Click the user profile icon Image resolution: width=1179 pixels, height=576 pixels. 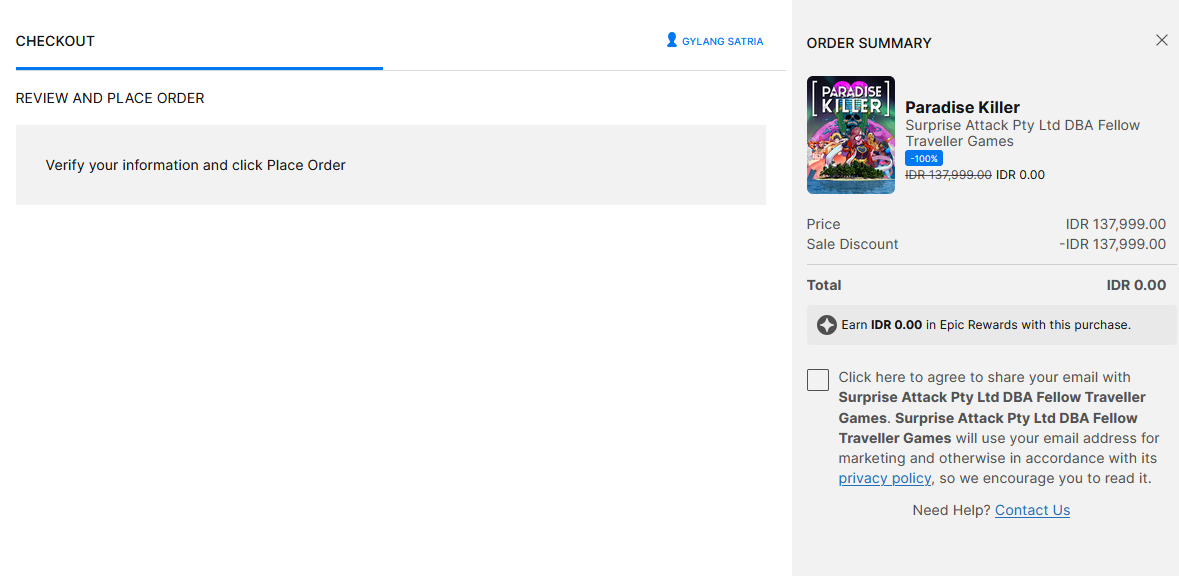[x=671, y=41]
